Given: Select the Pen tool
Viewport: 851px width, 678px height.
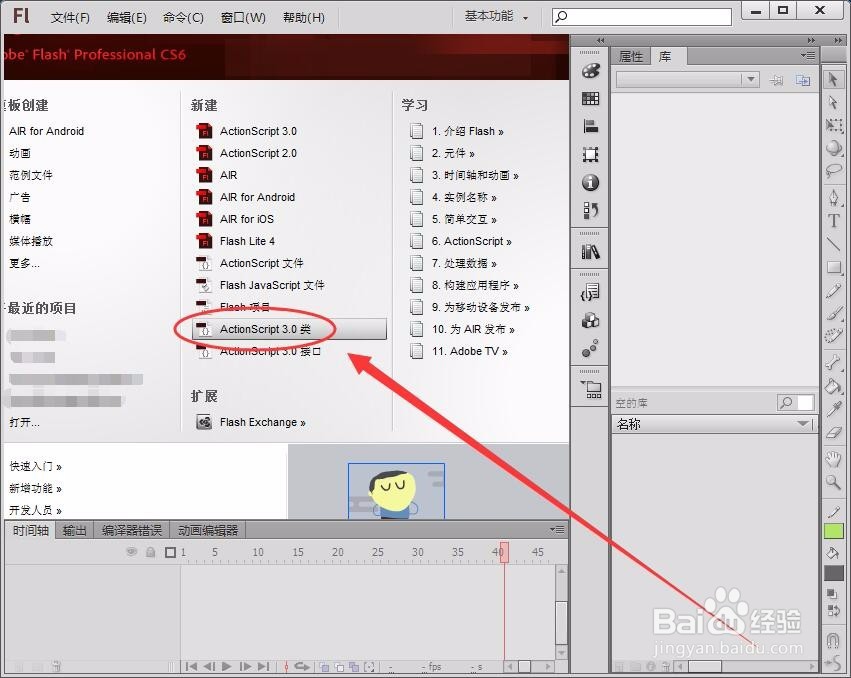Looking at the screenshot, I should [833, 197].
